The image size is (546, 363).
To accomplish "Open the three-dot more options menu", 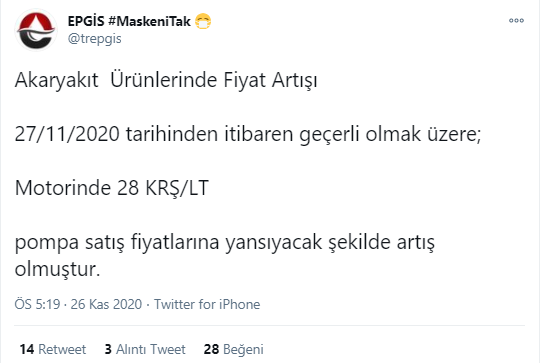I will click(x=516, y=21).
